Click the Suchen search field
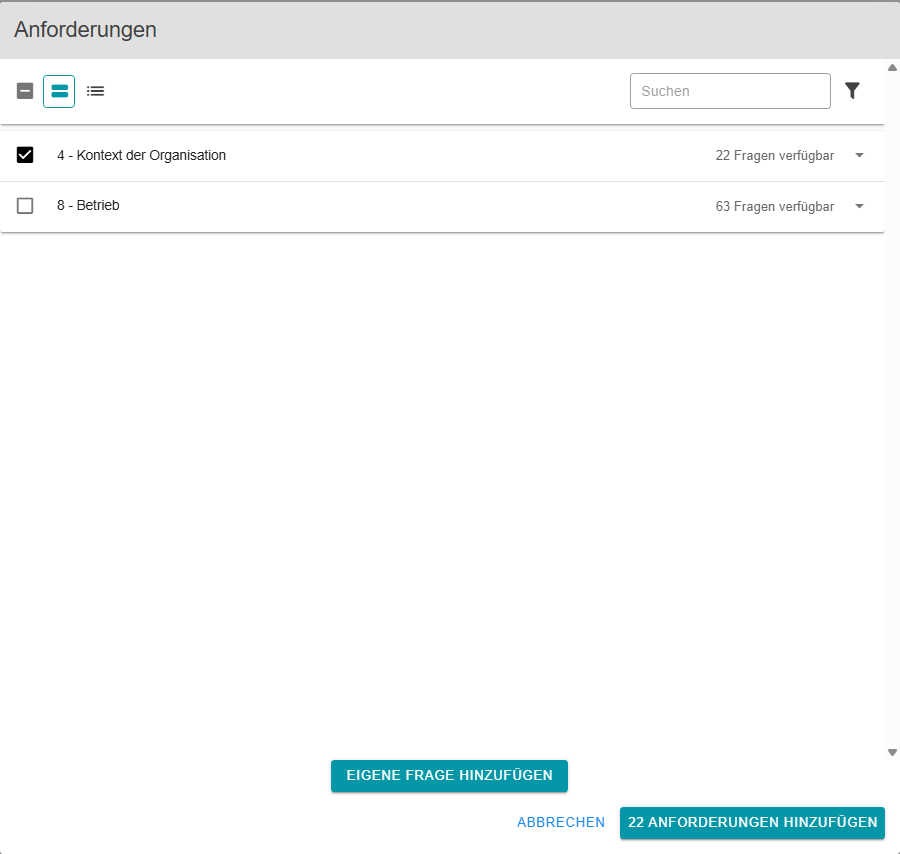Screen dimensions: 900x854 click(730, 91)
